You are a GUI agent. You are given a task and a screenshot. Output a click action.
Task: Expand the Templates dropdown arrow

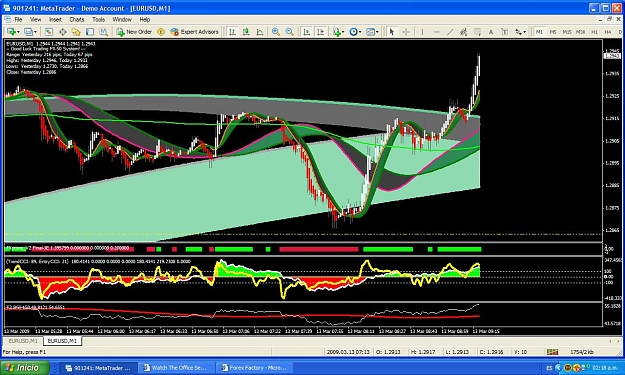[x=377, y=32]
